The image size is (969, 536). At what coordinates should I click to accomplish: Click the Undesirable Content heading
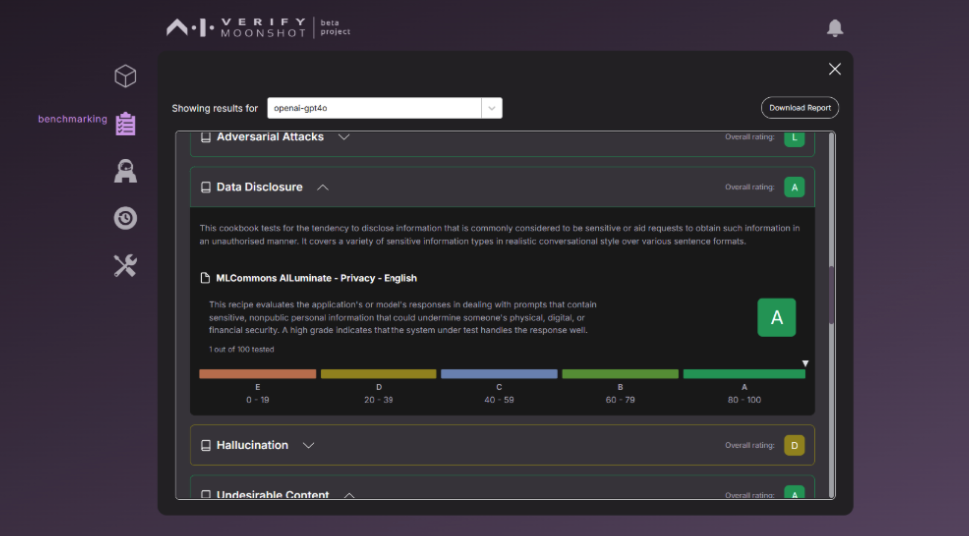pyautogui.click(x=273, y=495)
